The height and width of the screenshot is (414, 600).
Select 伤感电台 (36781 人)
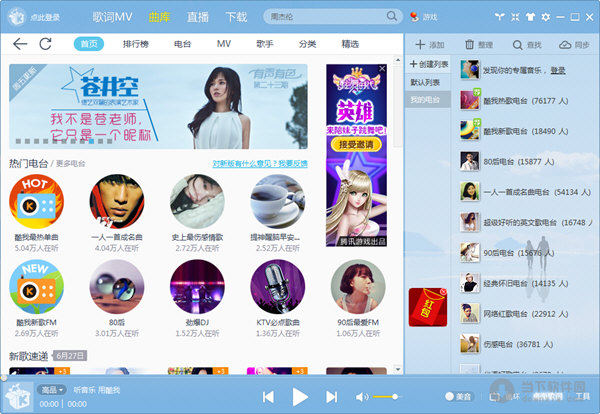526,344
